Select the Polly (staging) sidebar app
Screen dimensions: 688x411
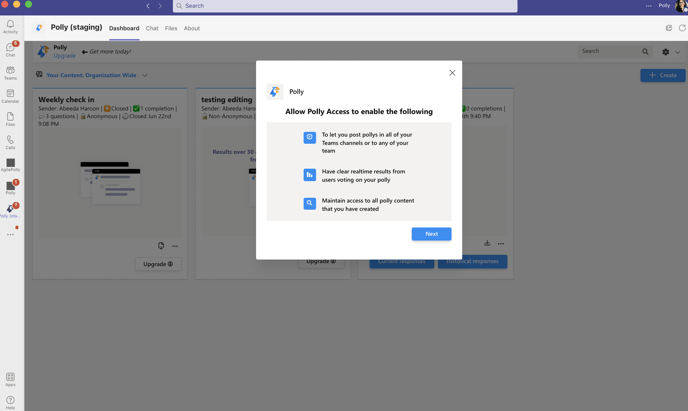point(10,211)
